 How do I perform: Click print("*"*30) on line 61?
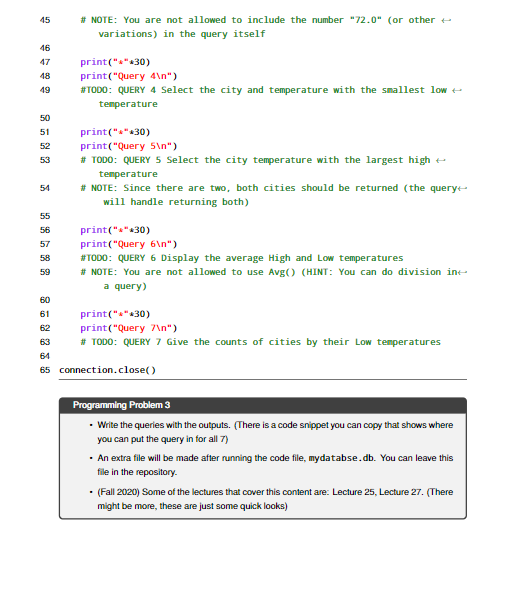tap(115, 314)
